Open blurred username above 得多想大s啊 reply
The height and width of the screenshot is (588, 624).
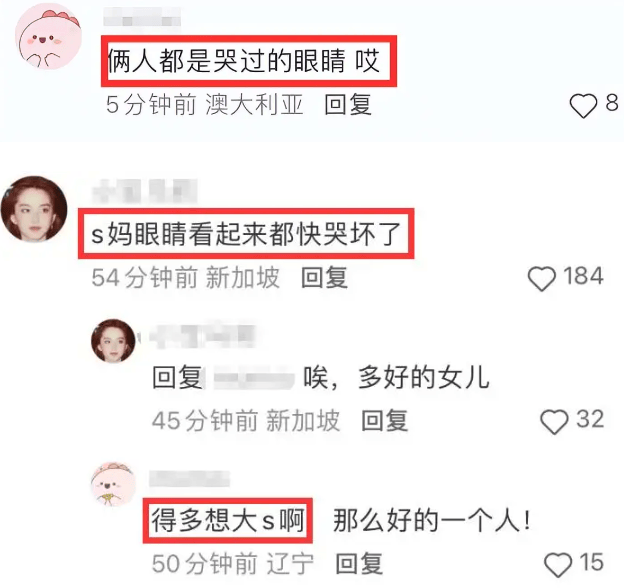(189, 479)
